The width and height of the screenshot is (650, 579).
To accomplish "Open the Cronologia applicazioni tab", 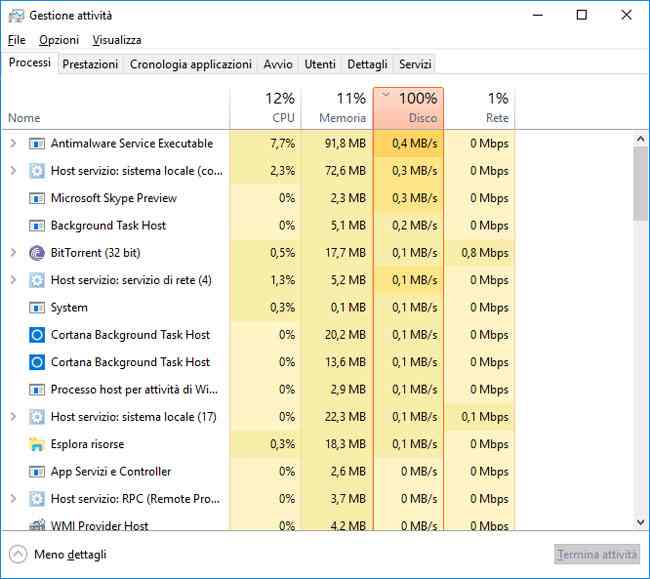I will pyautogui.click(x=191, y=65).
